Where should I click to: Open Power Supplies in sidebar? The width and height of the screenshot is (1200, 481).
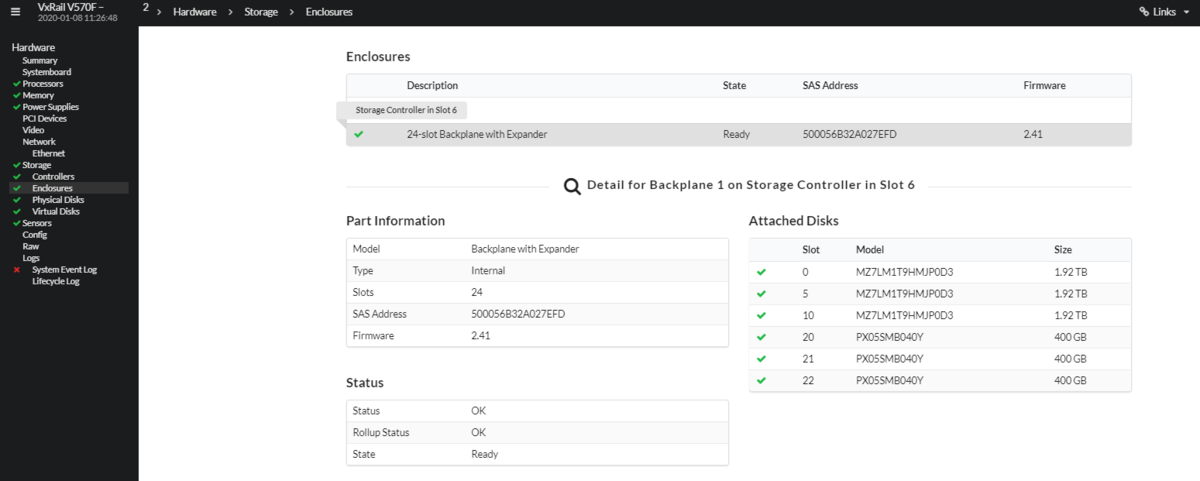tap(50, 107)
